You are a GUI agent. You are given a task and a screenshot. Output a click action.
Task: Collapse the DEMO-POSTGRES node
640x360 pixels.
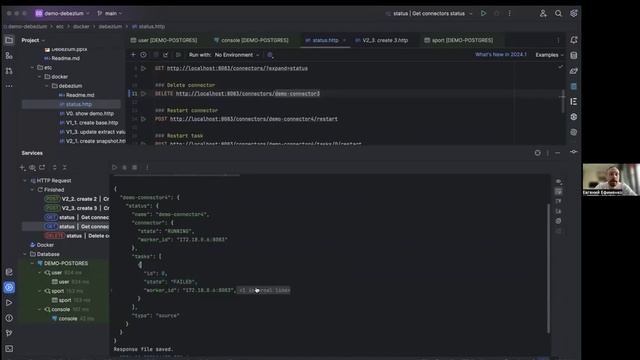(x=32, y=263)
